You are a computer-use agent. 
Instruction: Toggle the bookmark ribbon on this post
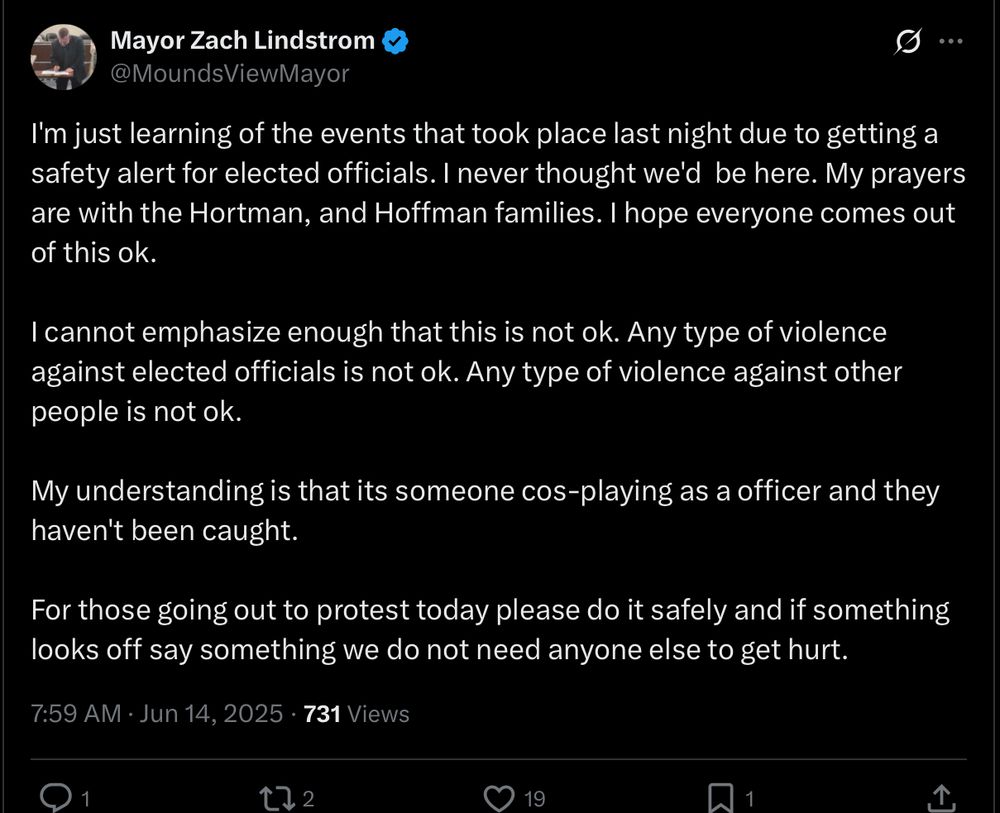[722, 795]
